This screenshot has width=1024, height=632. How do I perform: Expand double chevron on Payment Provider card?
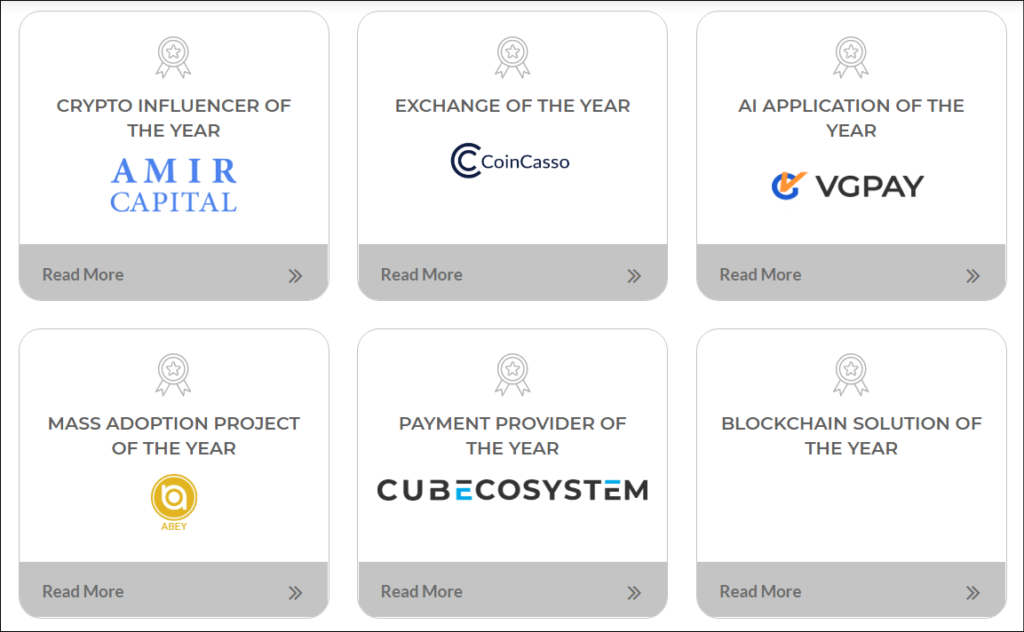click(x=634, y=593)
